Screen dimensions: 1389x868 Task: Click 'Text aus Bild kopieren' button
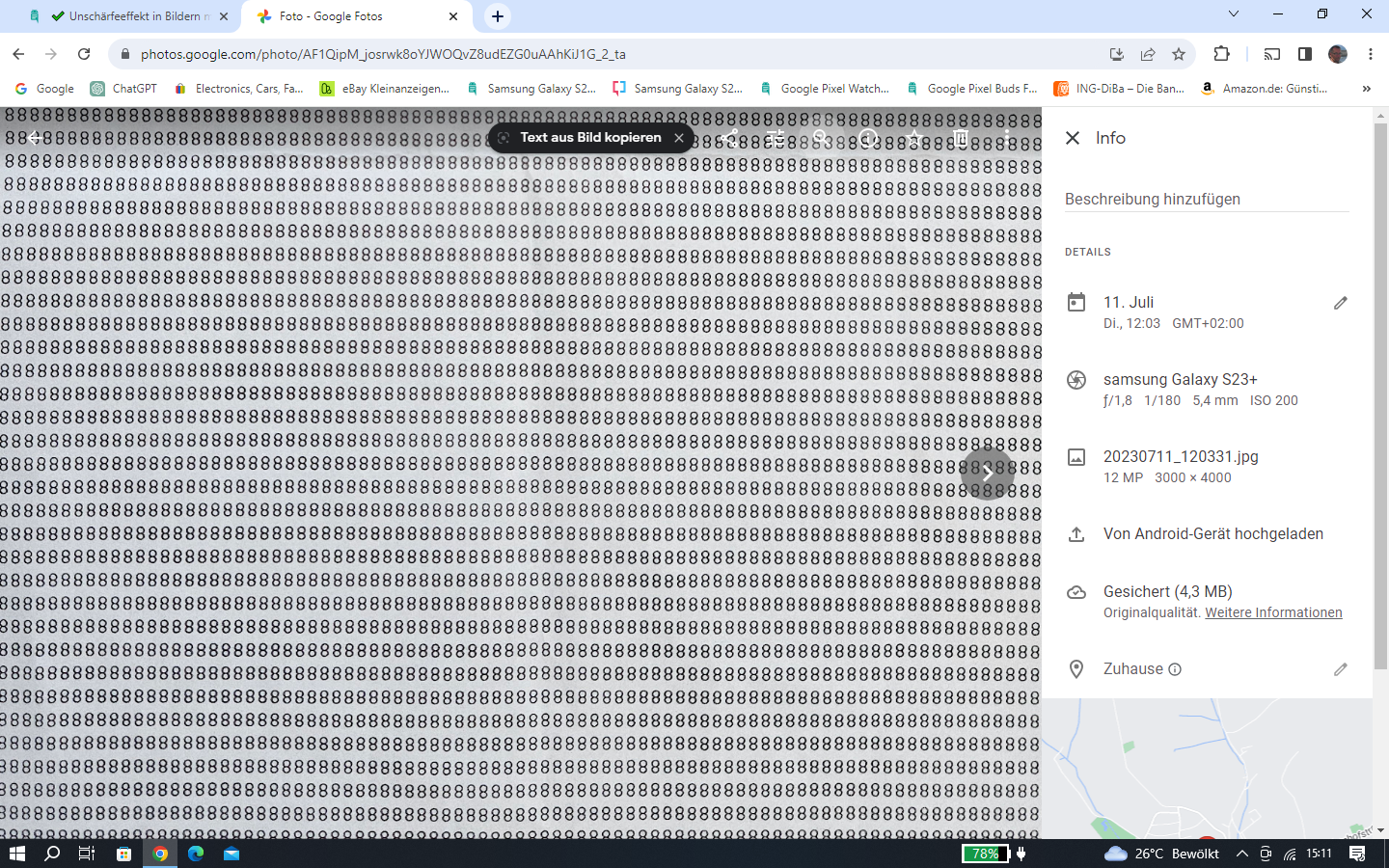click(x=589, y=138)
